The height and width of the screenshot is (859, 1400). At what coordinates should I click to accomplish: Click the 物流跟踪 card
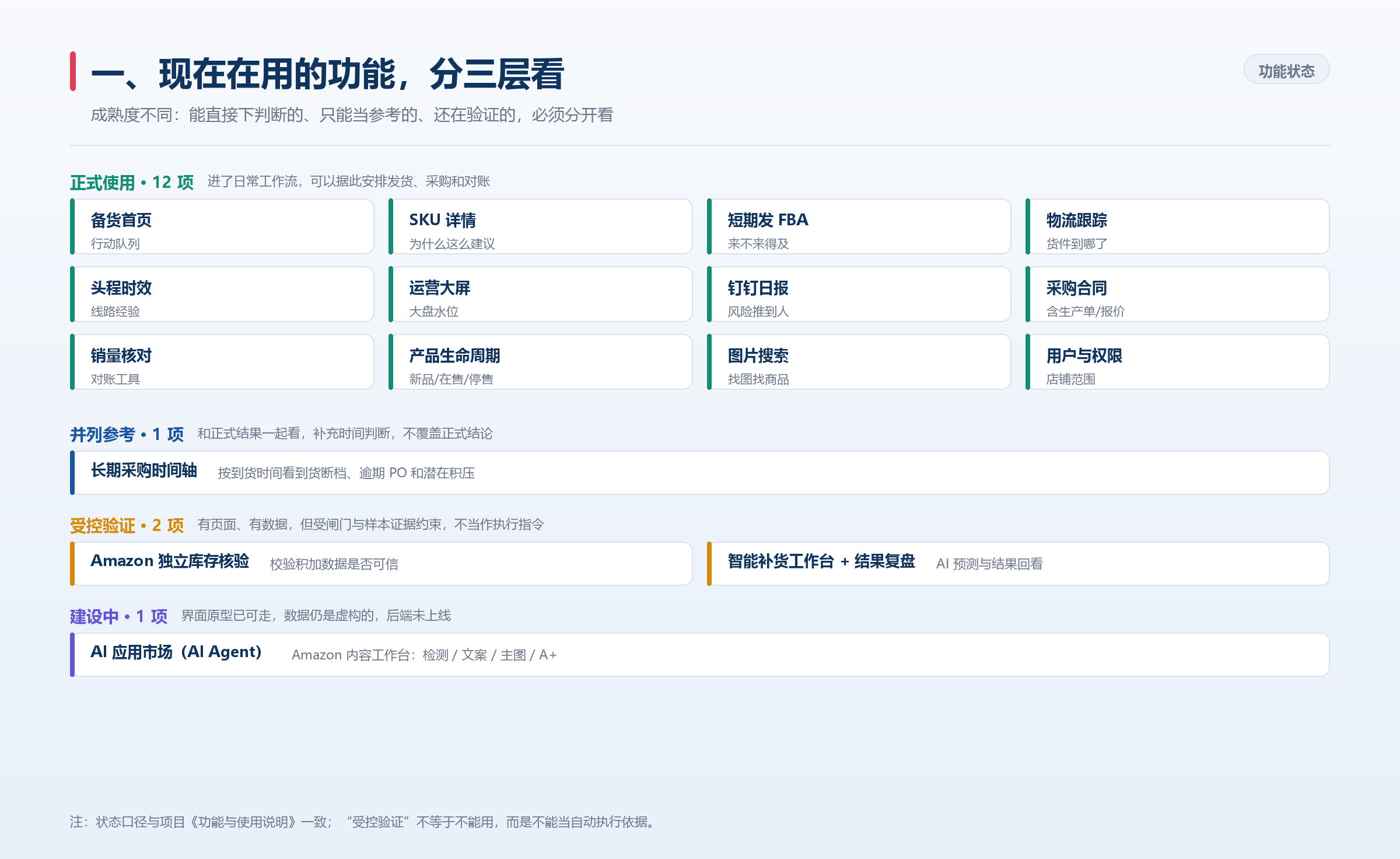(1177, 226)
